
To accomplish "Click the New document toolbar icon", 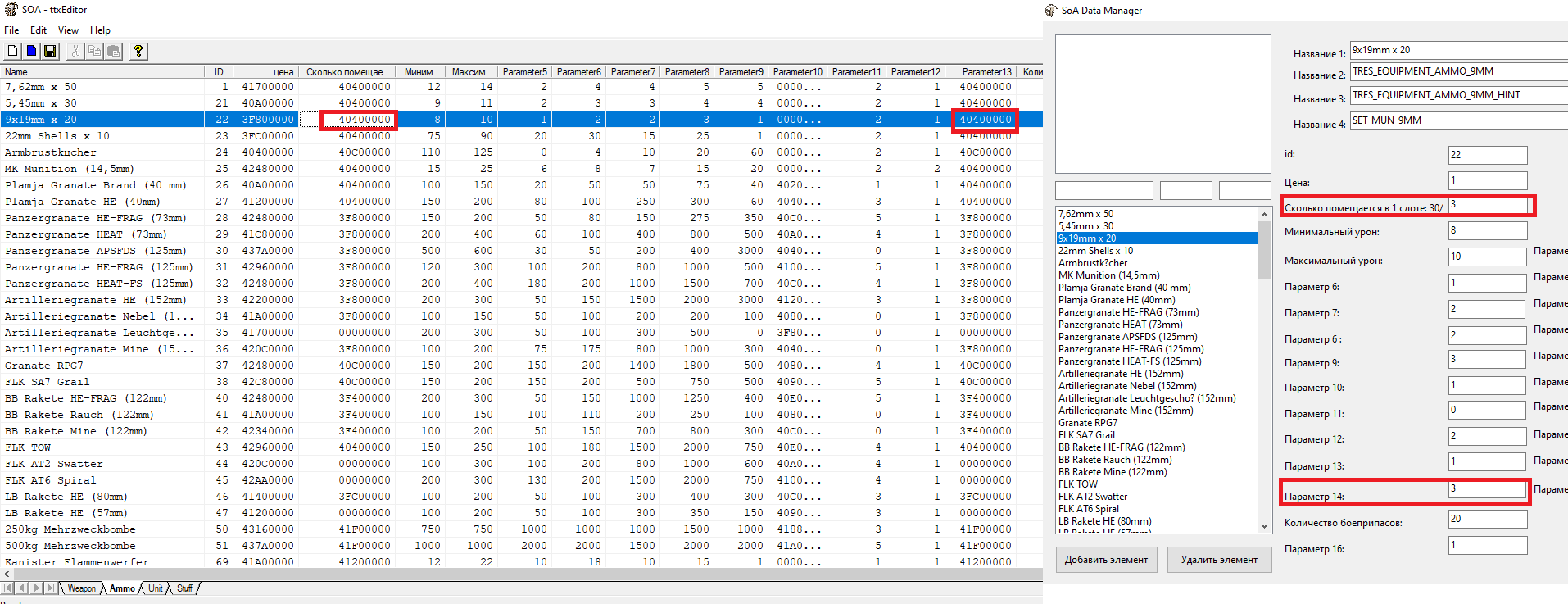I will click(x=12, y=51).
